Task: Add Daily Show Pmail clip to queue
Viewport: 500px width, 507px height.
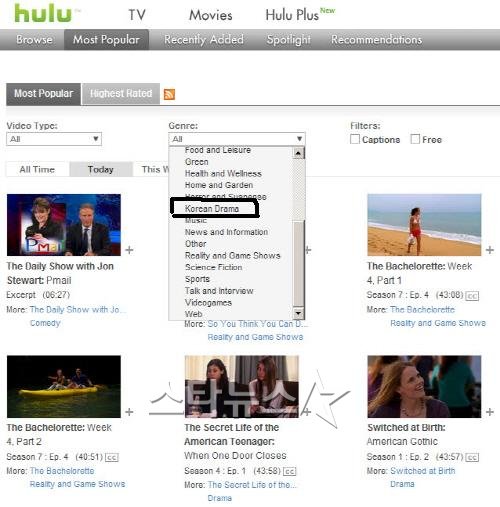Action: (x=129, y=250)
